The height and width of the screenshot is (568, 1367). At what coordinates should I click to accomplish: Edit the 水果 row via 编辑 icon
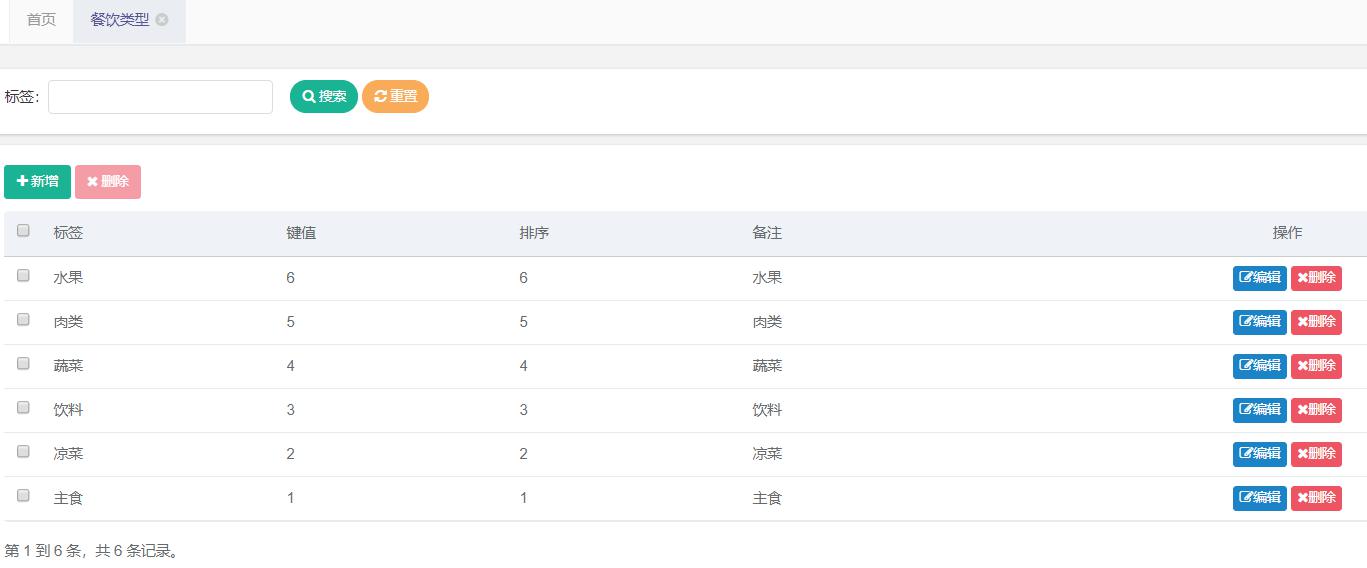[1260, 278]
